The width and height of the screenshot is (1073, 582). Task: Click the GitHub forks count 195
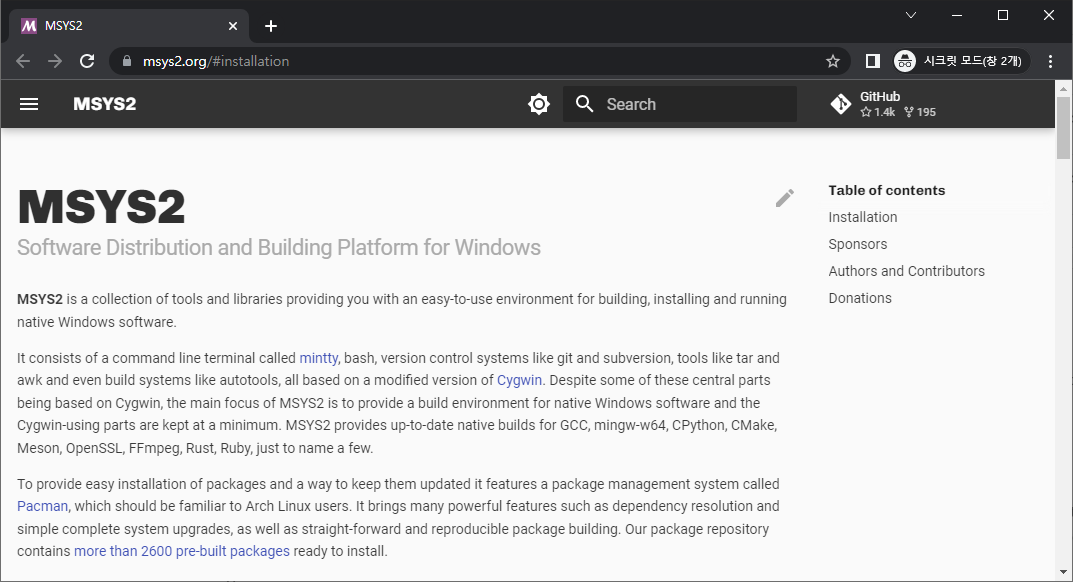(x=920, y=112)
